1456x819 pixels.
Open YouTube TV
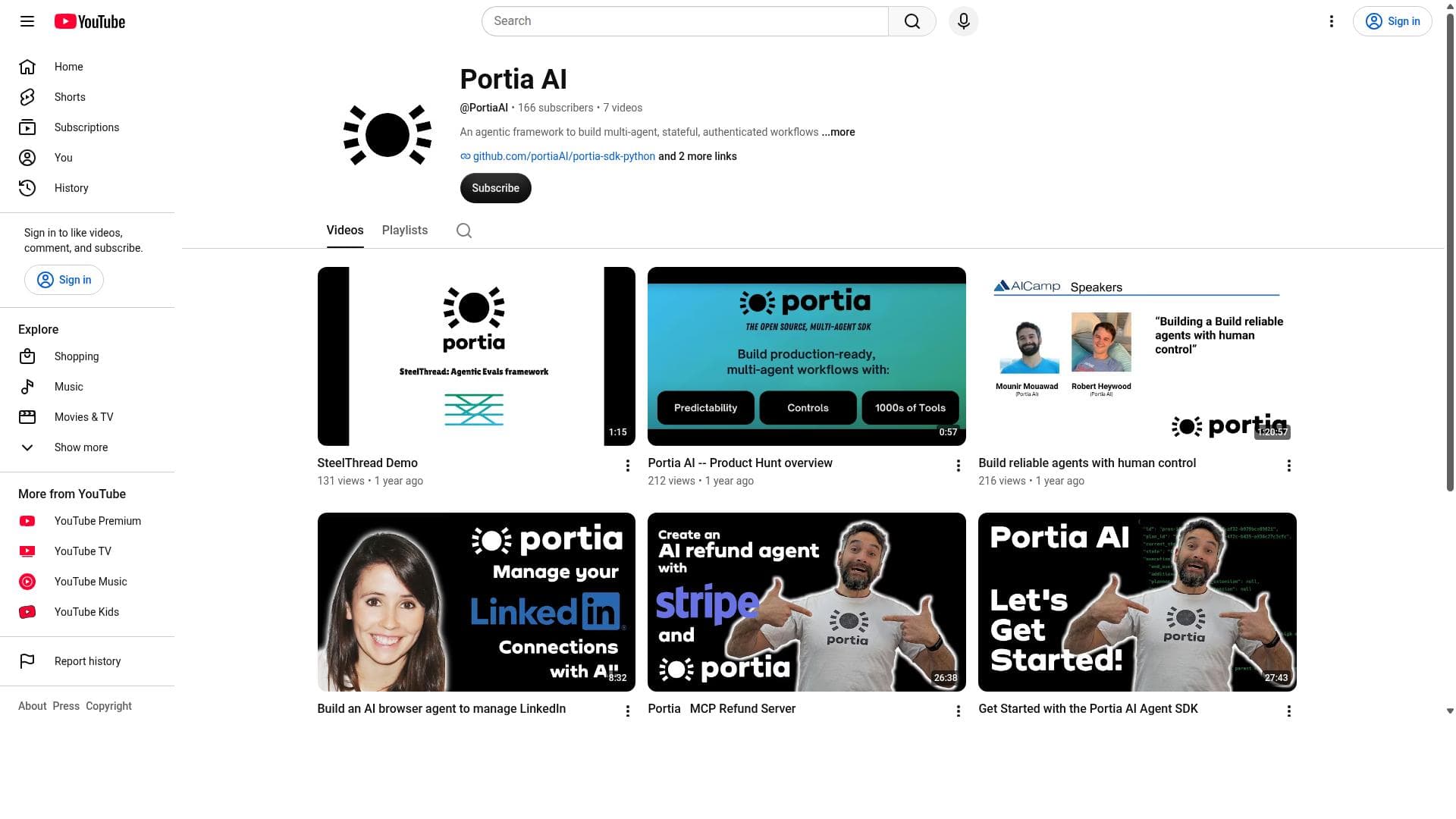coord(87,551)
